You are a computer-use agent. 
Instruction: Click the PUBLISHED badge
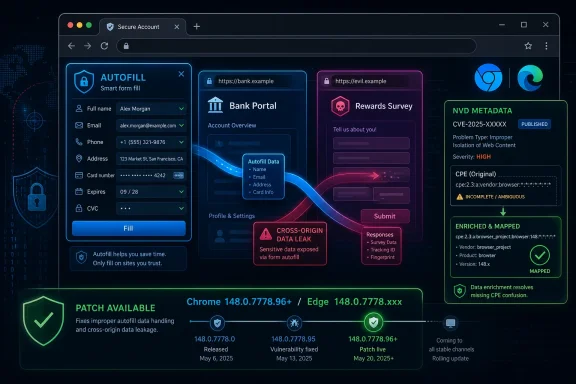click(534, 124)
